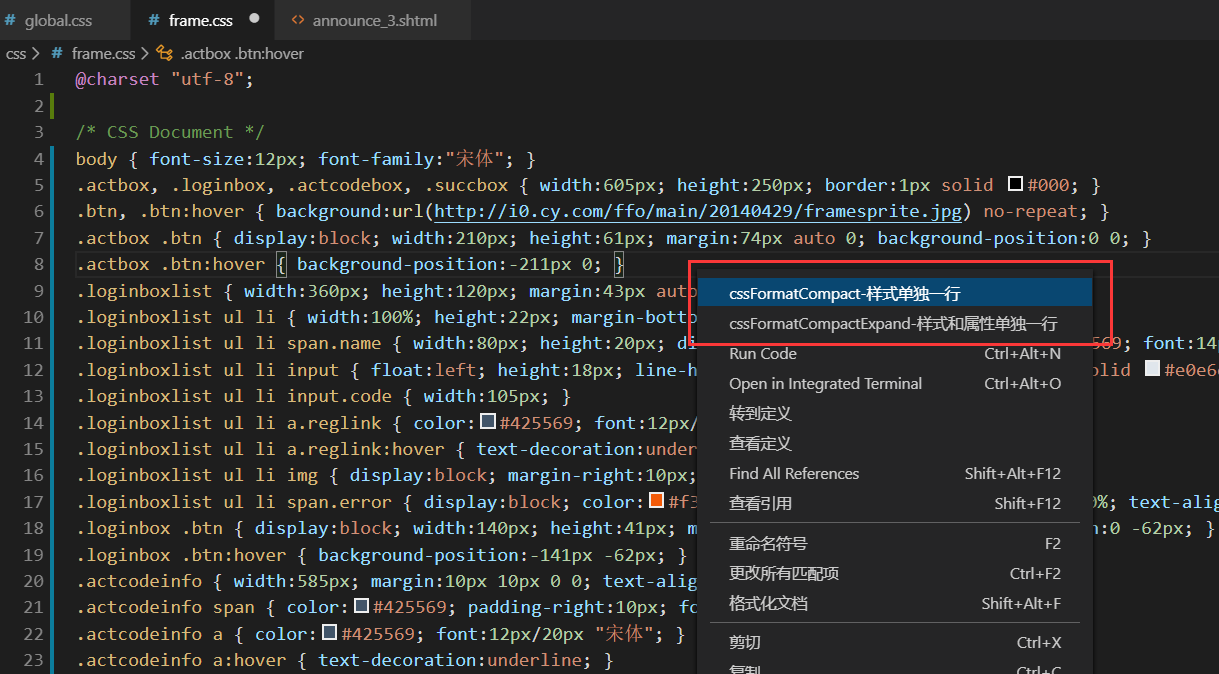Click the .loginboxlist selector on line 9
The height and width of the screenshot is (674, 1219).
144,290
